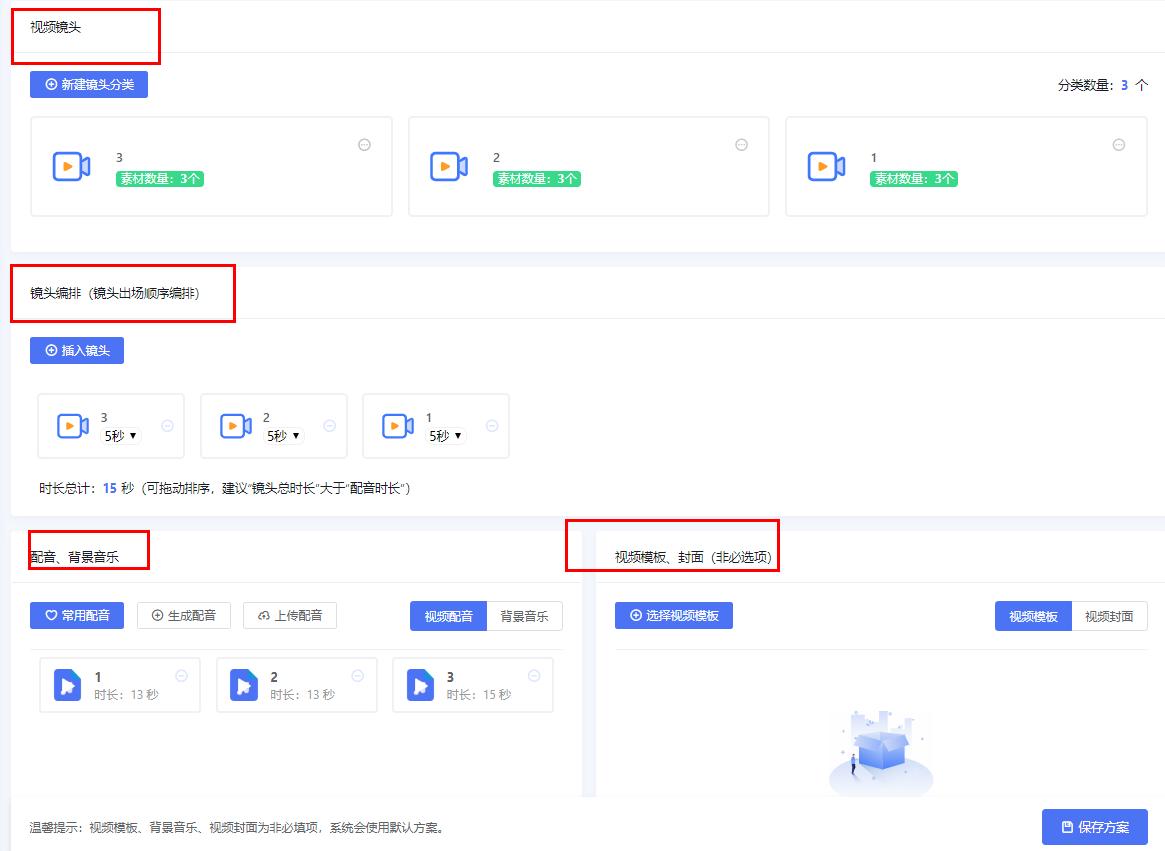Screen dimensions: 1165x851
Task: Switch to the 背景音乐 tab
Action: click(x=524, y=616)
